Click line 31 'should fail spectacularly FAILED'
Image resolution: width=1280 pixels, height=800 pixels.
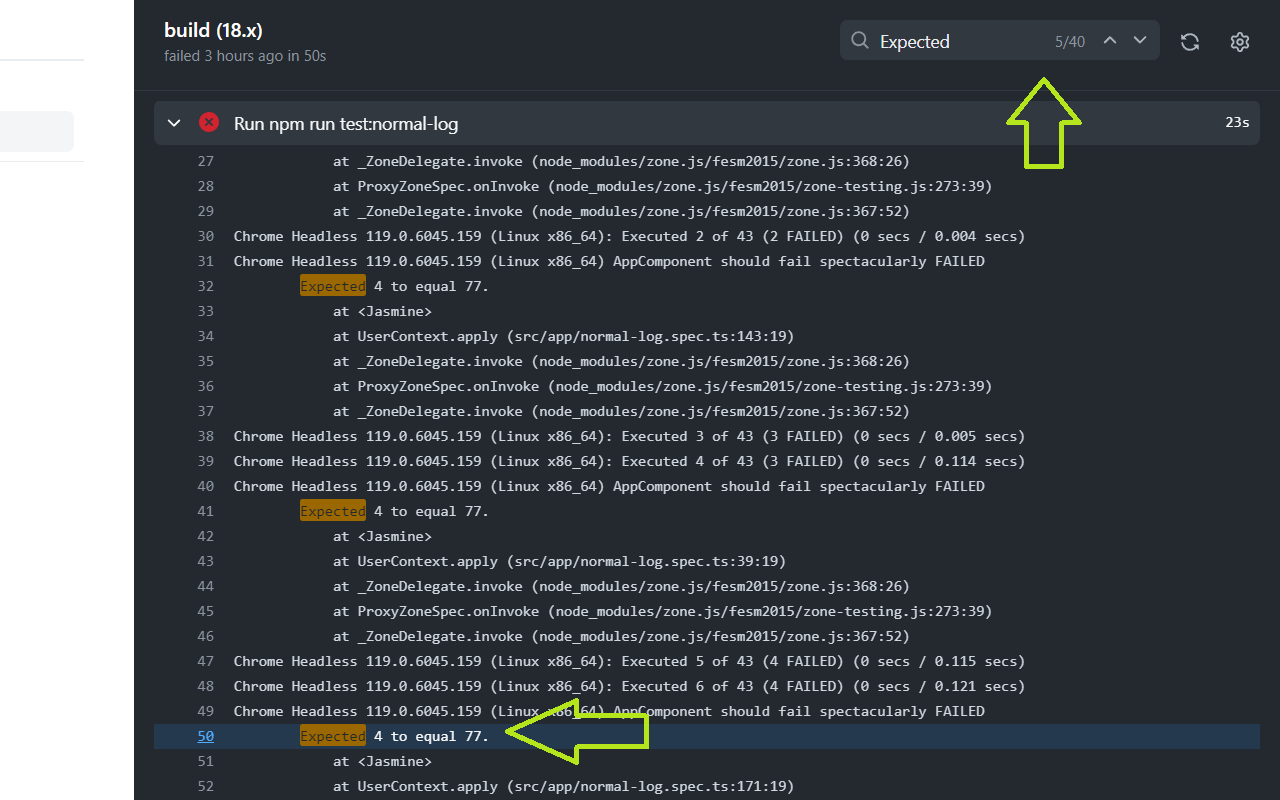pyautogui.click(x=609, y=261)
